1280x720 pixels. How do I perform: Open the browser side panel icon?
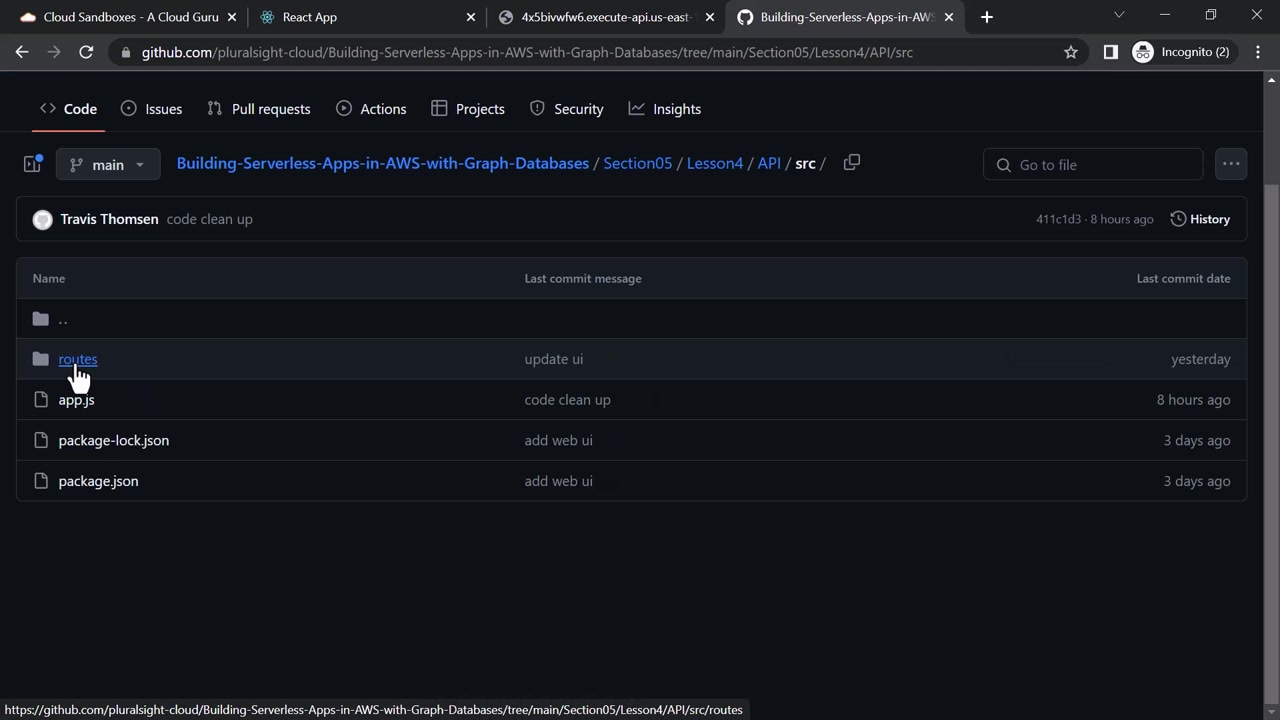click(x=1110, y=52)
